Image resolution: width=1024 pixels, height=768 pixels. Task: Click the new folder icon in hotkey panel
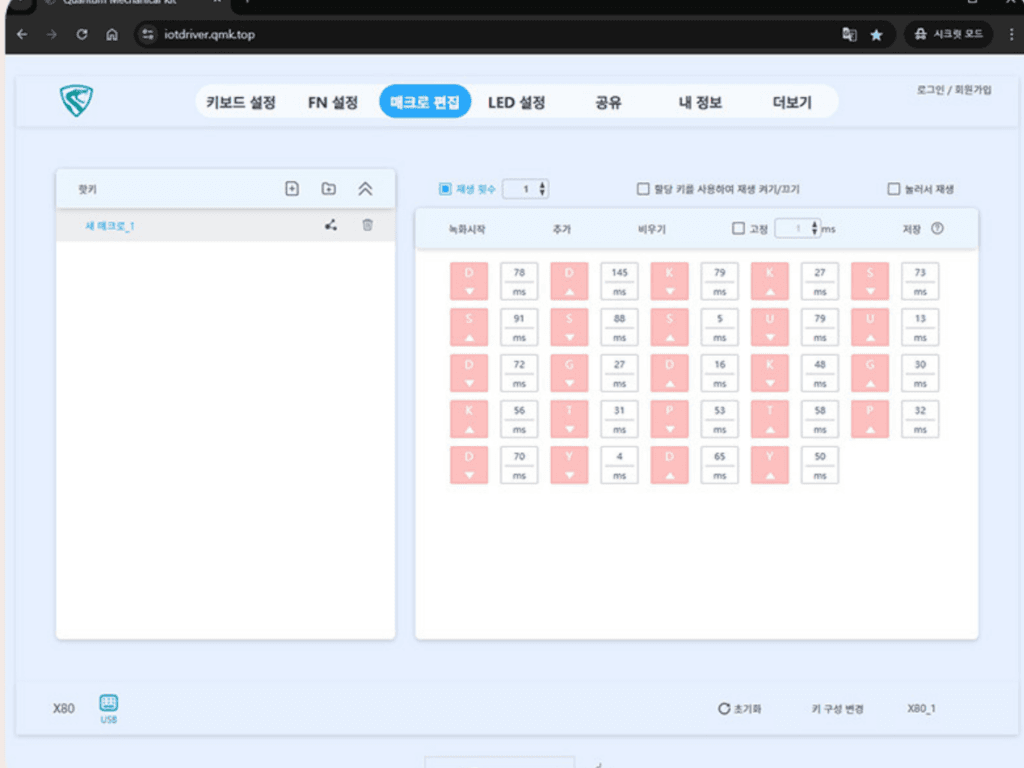[328, 188]
